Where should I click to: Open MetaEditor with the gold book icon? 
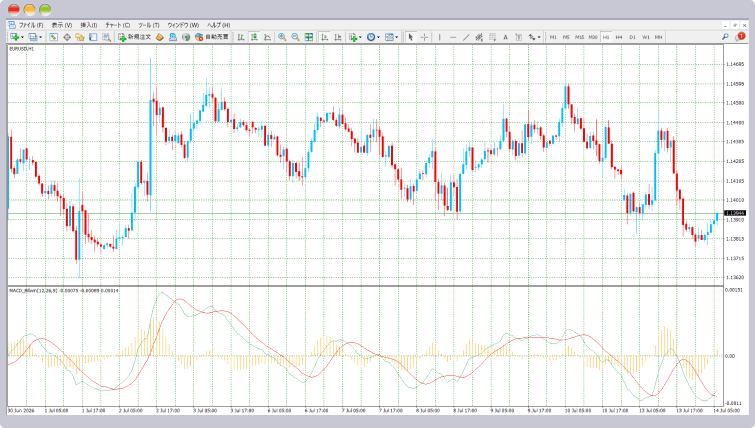click(159, 37)
